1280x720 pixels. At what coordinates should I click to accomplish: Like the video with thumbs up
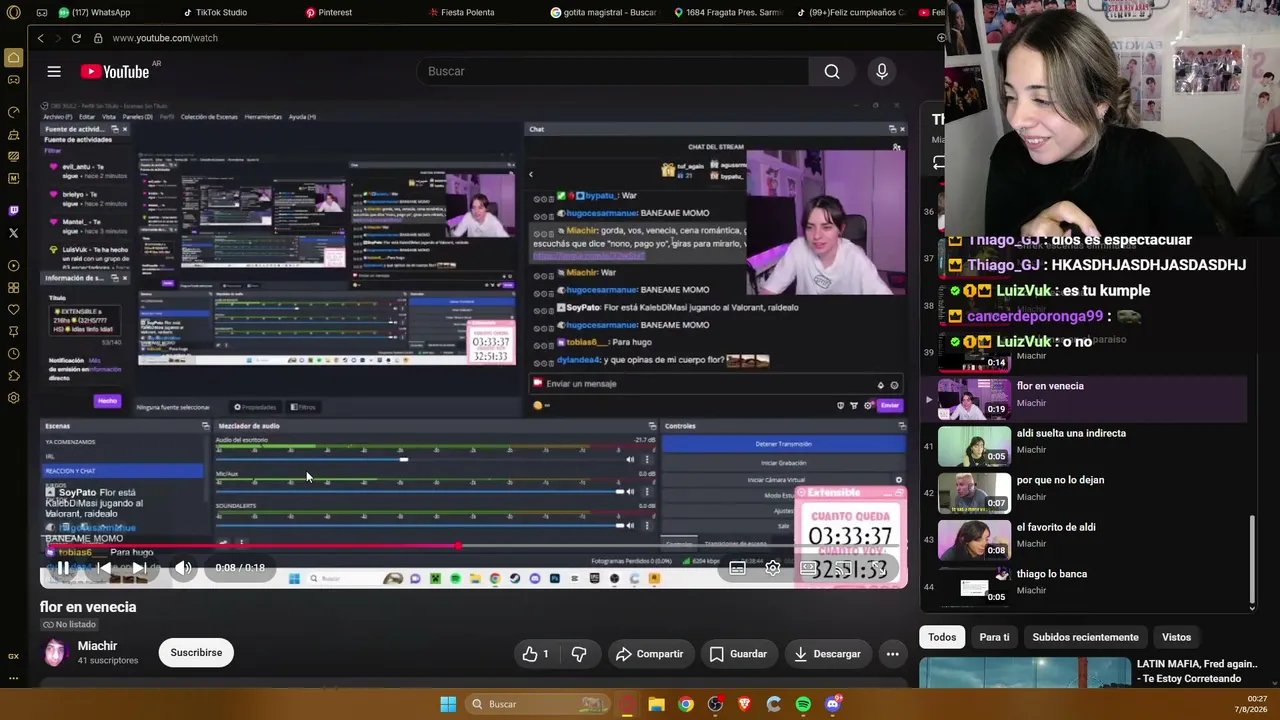tap(535, 654)
